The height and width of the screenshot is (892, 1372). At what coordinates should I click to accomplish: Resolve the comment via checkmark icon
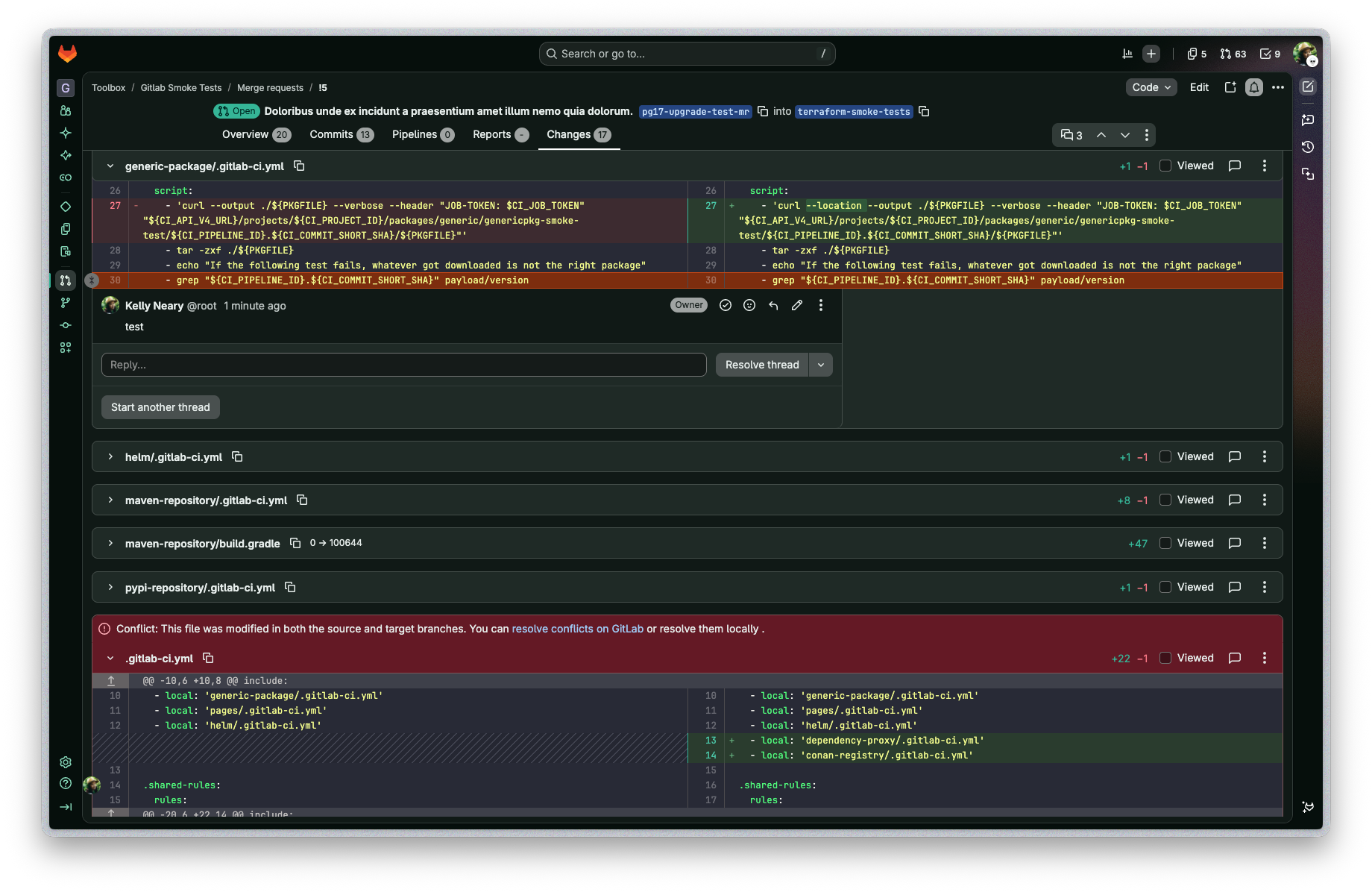[726, 305]
